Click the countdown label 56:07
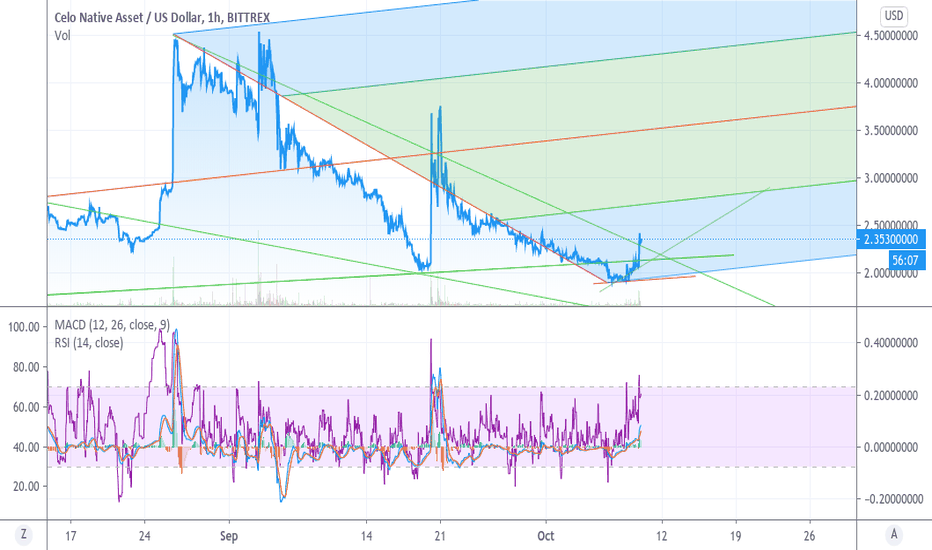The height and width of the screenshot is (550, 932). coord(906,260)
